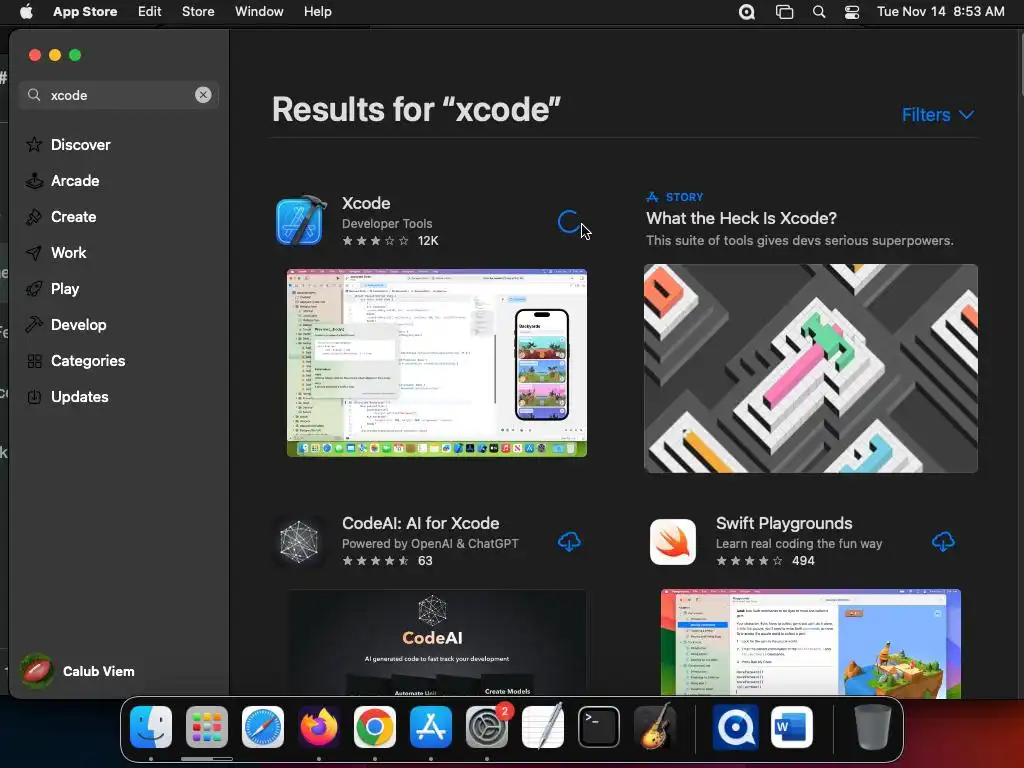Open the Xcode app icon
The width and height of the screenshot is (1024, 768).
[300, 221]
